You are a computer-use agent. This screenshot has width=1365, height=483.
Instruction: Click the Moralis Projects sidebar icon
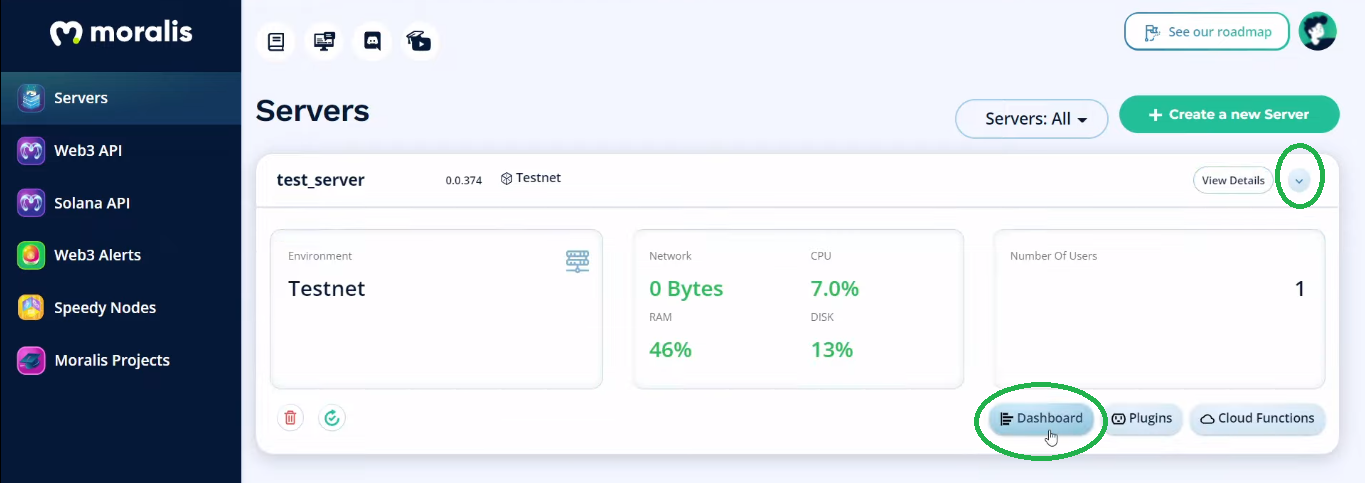pos(31,360)
